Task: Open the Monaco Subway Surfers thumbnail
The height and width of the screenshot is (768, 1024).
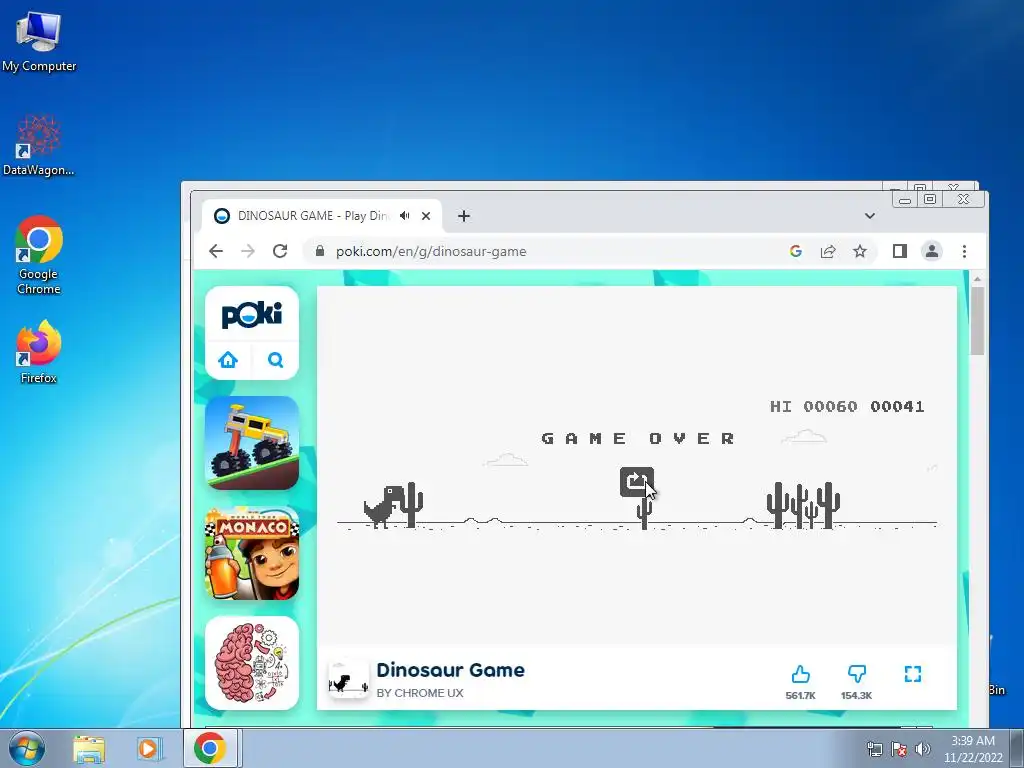Action: (252, 553)
